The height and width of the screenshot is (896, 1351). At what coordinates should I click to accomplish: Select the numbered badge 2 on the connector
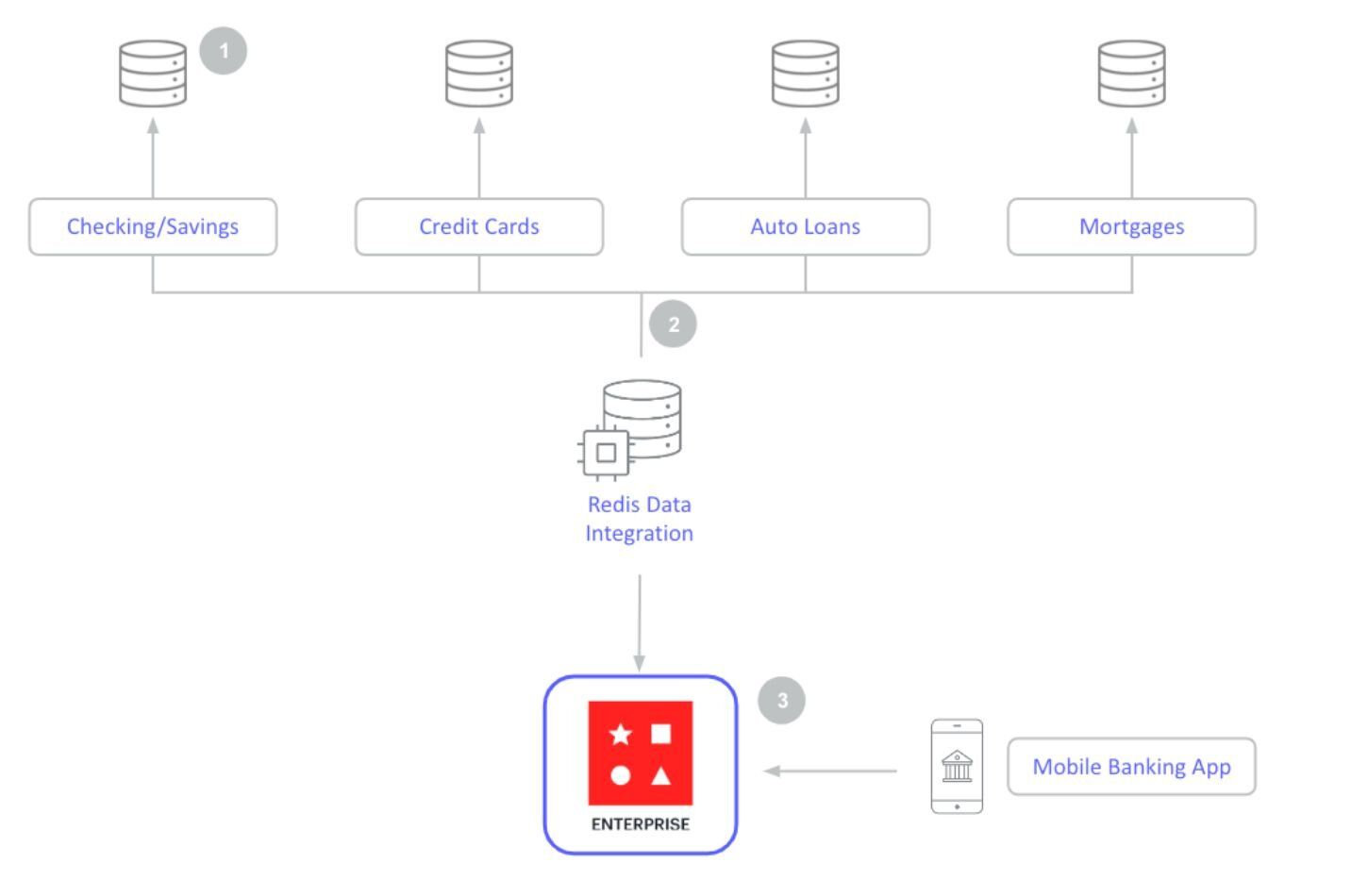click(674, 324)
